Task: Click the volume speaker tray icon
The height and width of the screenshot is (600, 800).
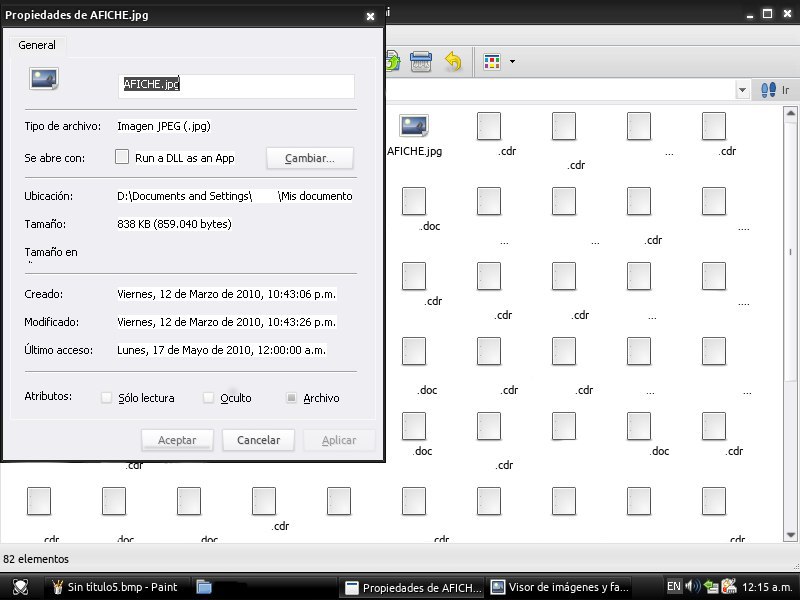Action: coord(692,587)
